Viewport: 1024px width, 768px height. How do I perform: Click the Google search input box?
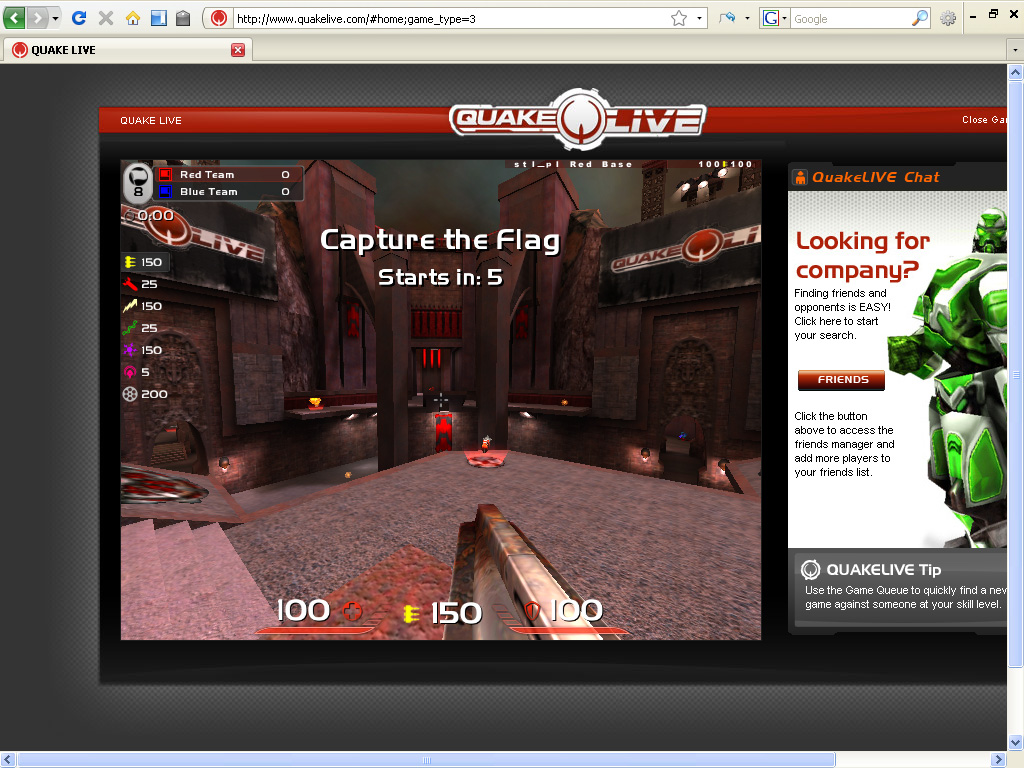coord(850,19)
